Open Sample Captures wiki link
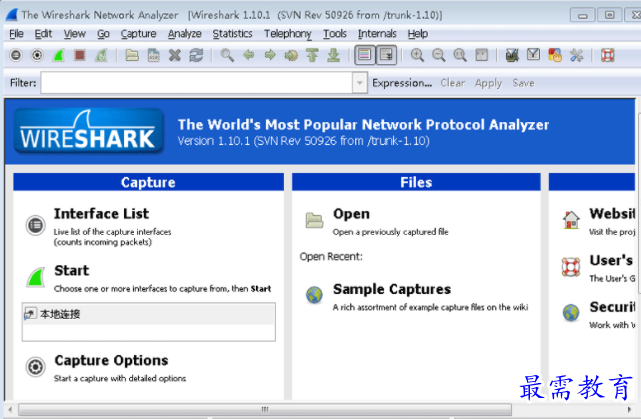The image size is (641, 419). coord(392,289)
